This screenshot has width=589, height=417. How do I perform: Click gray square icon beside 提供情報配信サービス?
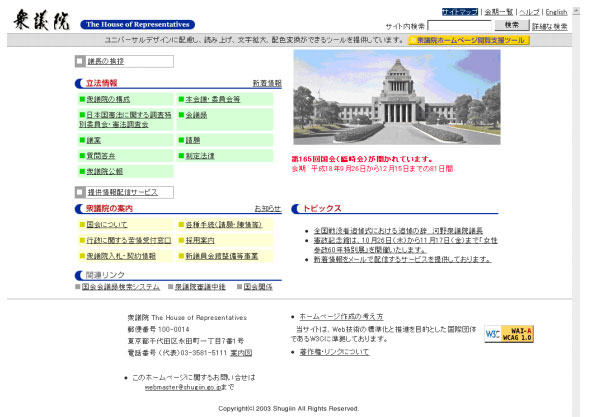tap(80, 192)
